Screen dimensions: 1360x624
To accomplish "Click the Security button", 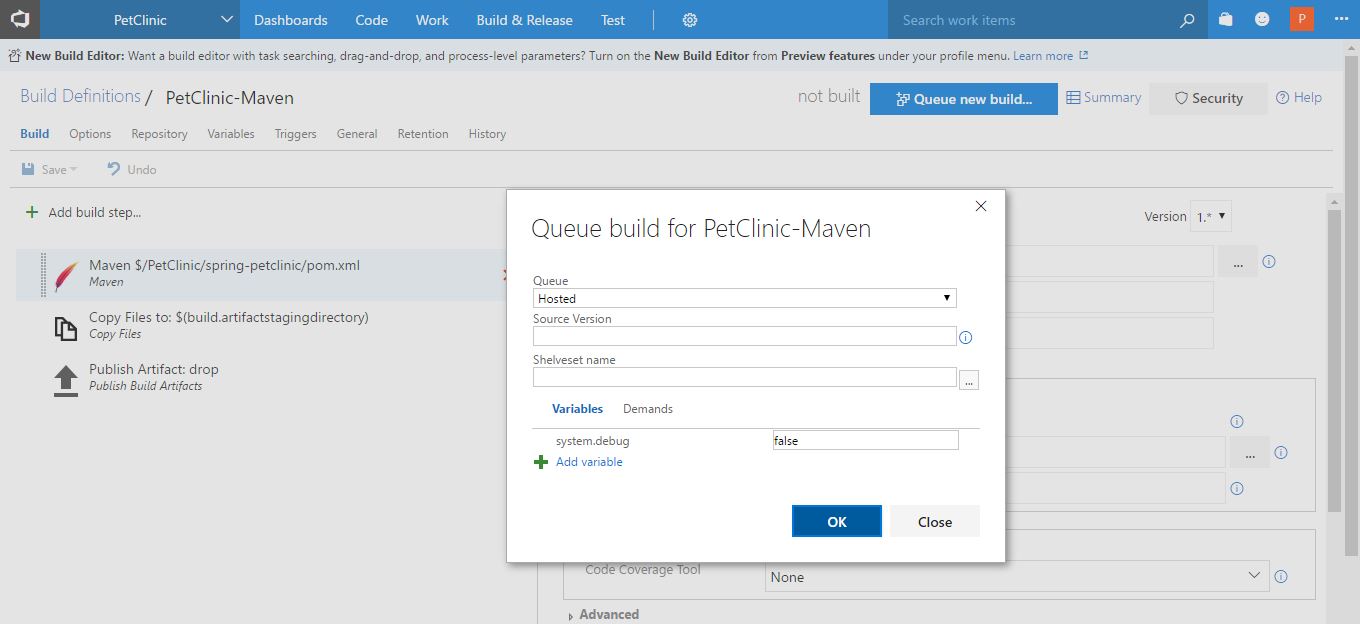I will click(x=1208, y=98).
